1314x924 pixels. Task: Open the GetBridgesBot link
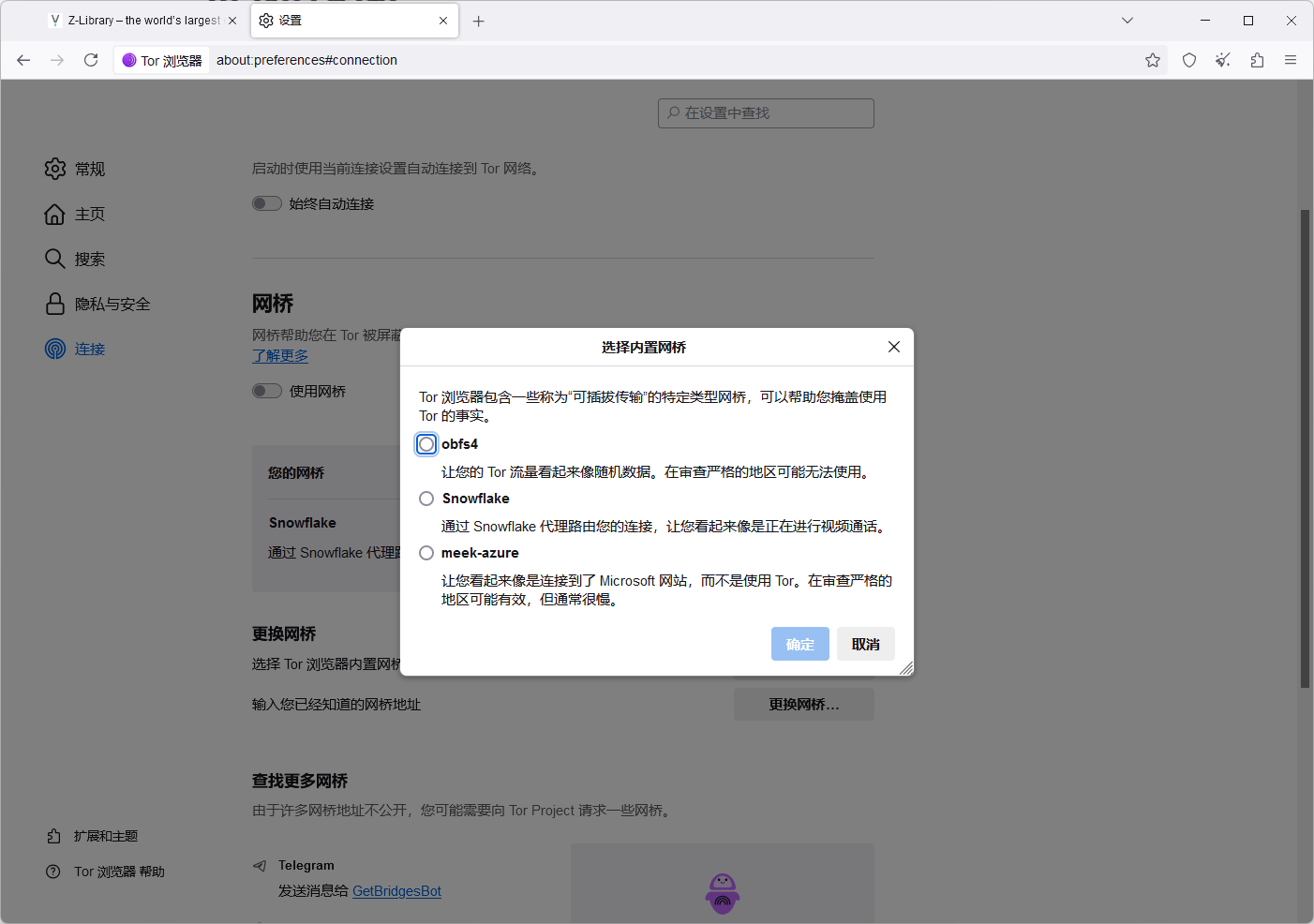click(x=396, y=891)
